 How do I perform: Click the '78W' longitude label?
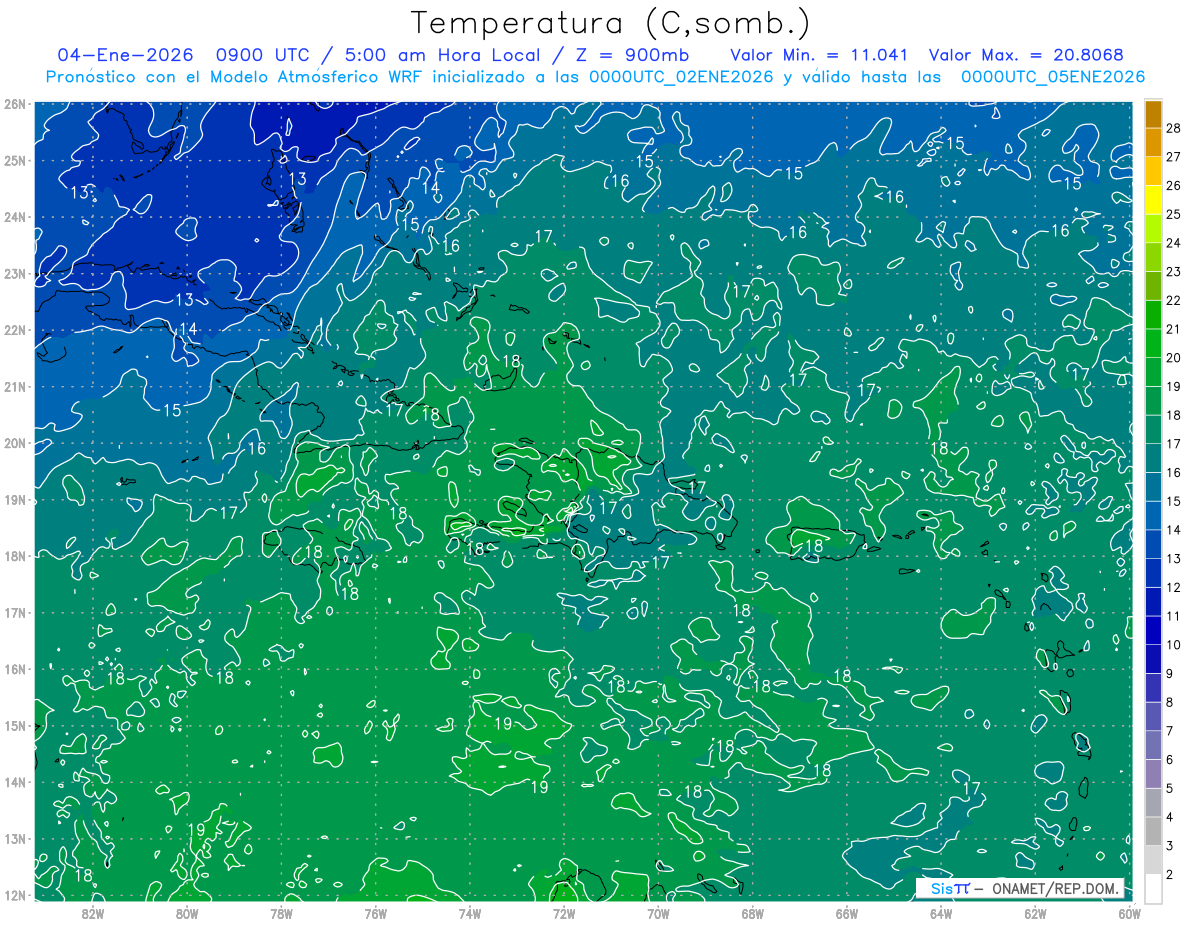tap(281, 913)
